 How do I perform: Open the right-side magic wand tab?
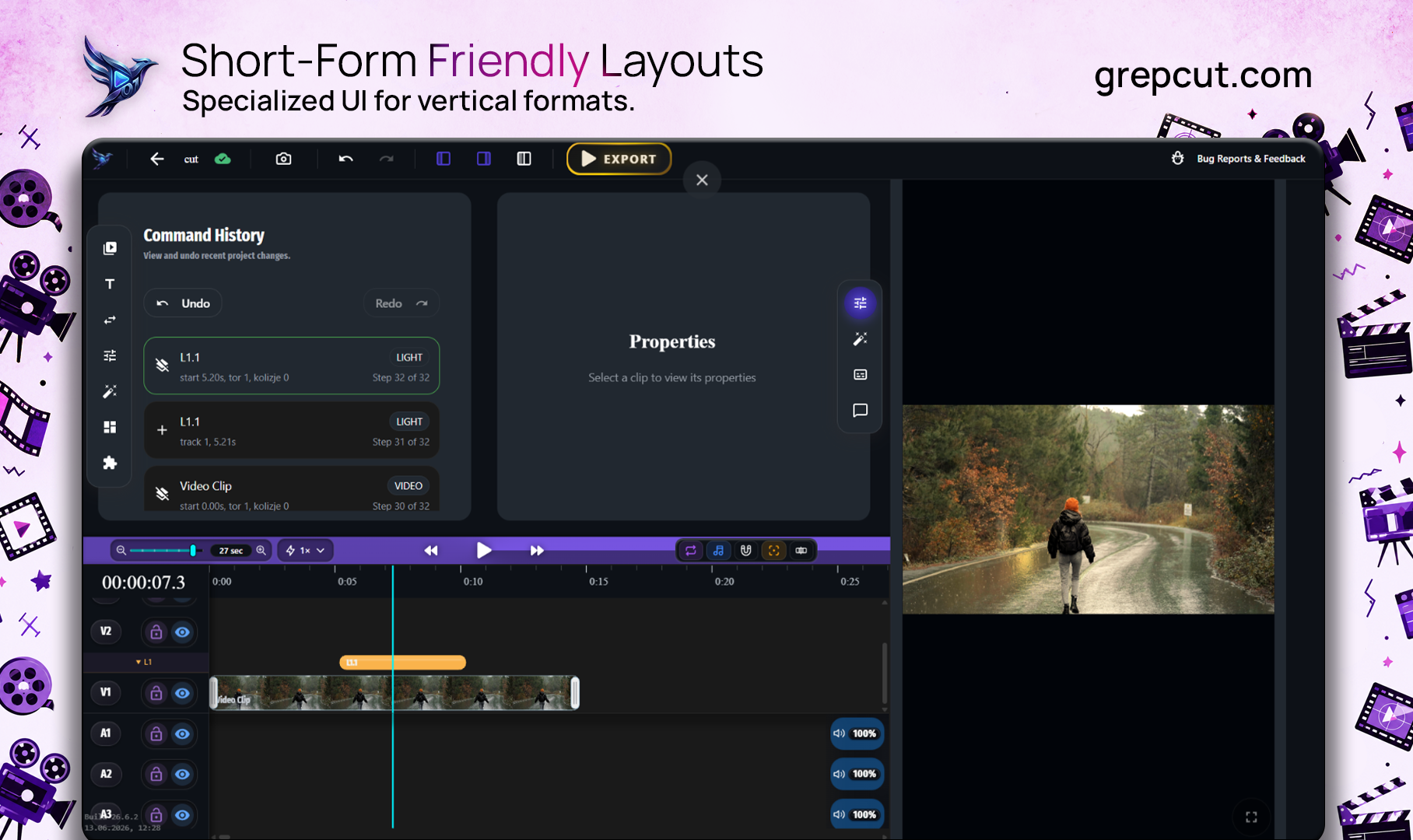(860, 339)
